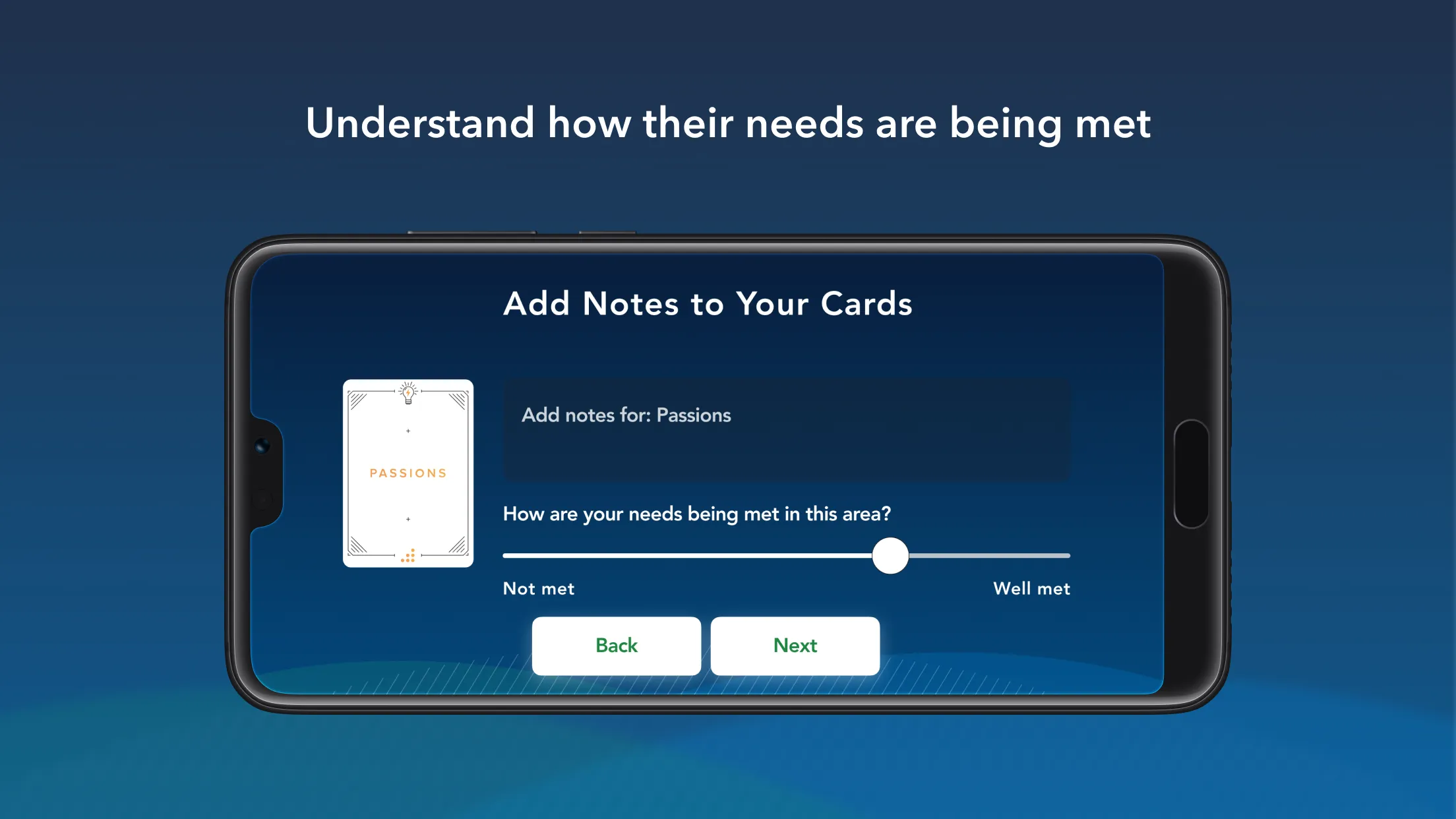Image resolution: width=1456 pixels, height=819 pixels.
Task: Click the orange dot icon on card
Action: point(408,555)
